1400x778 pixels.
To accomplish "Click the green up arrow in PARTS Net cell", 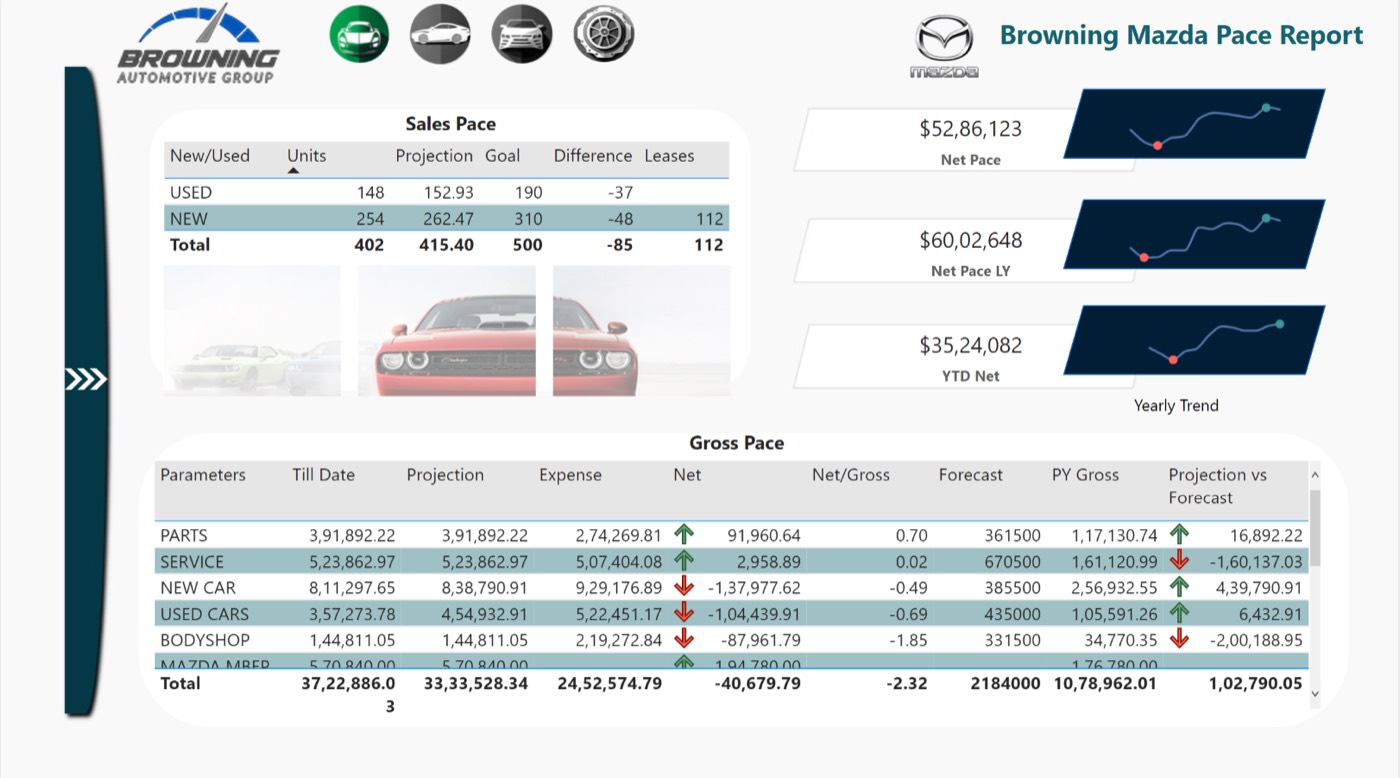I will [685, 535].
